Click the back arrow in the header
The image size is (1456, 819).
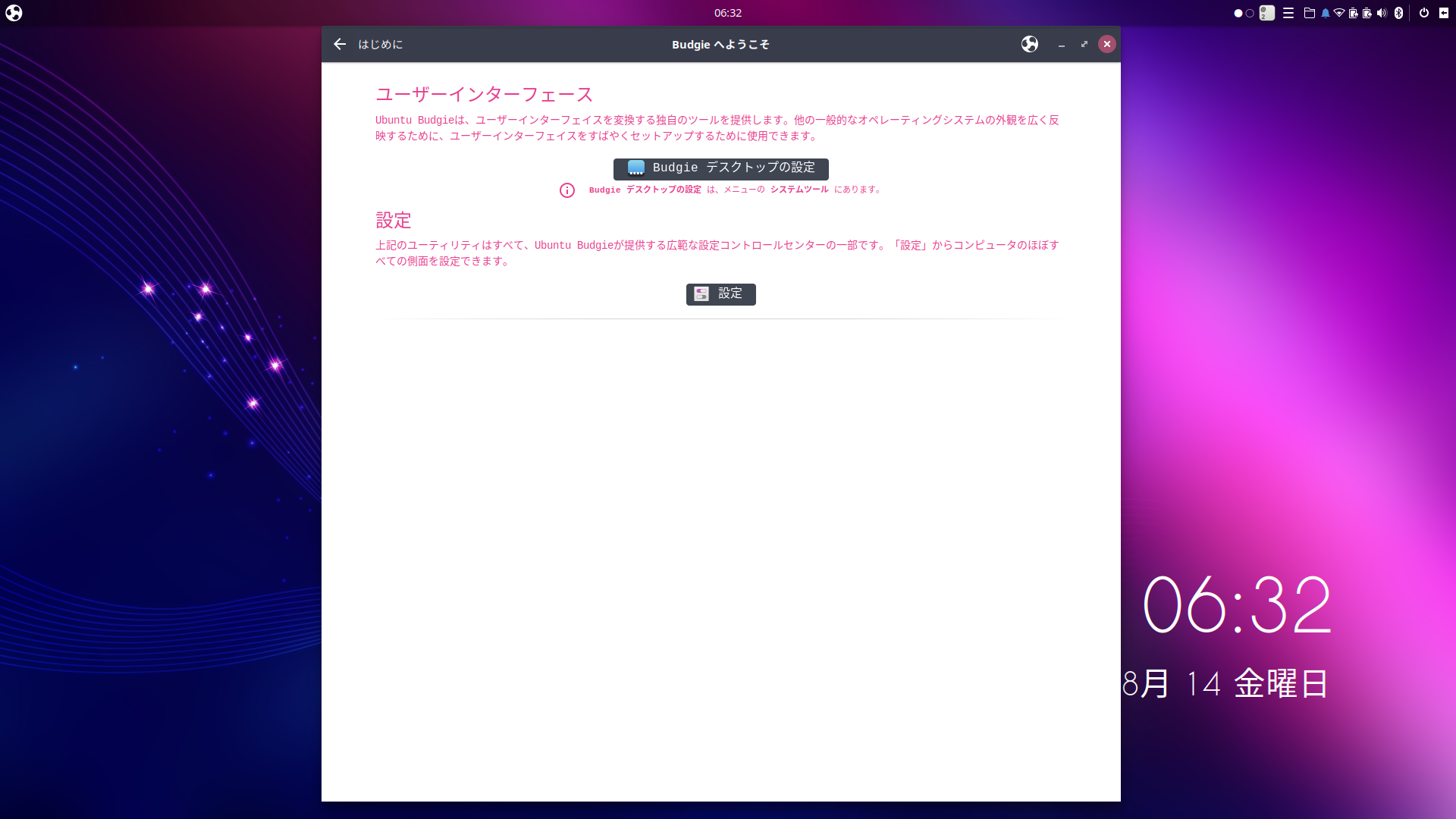point(340,44)
